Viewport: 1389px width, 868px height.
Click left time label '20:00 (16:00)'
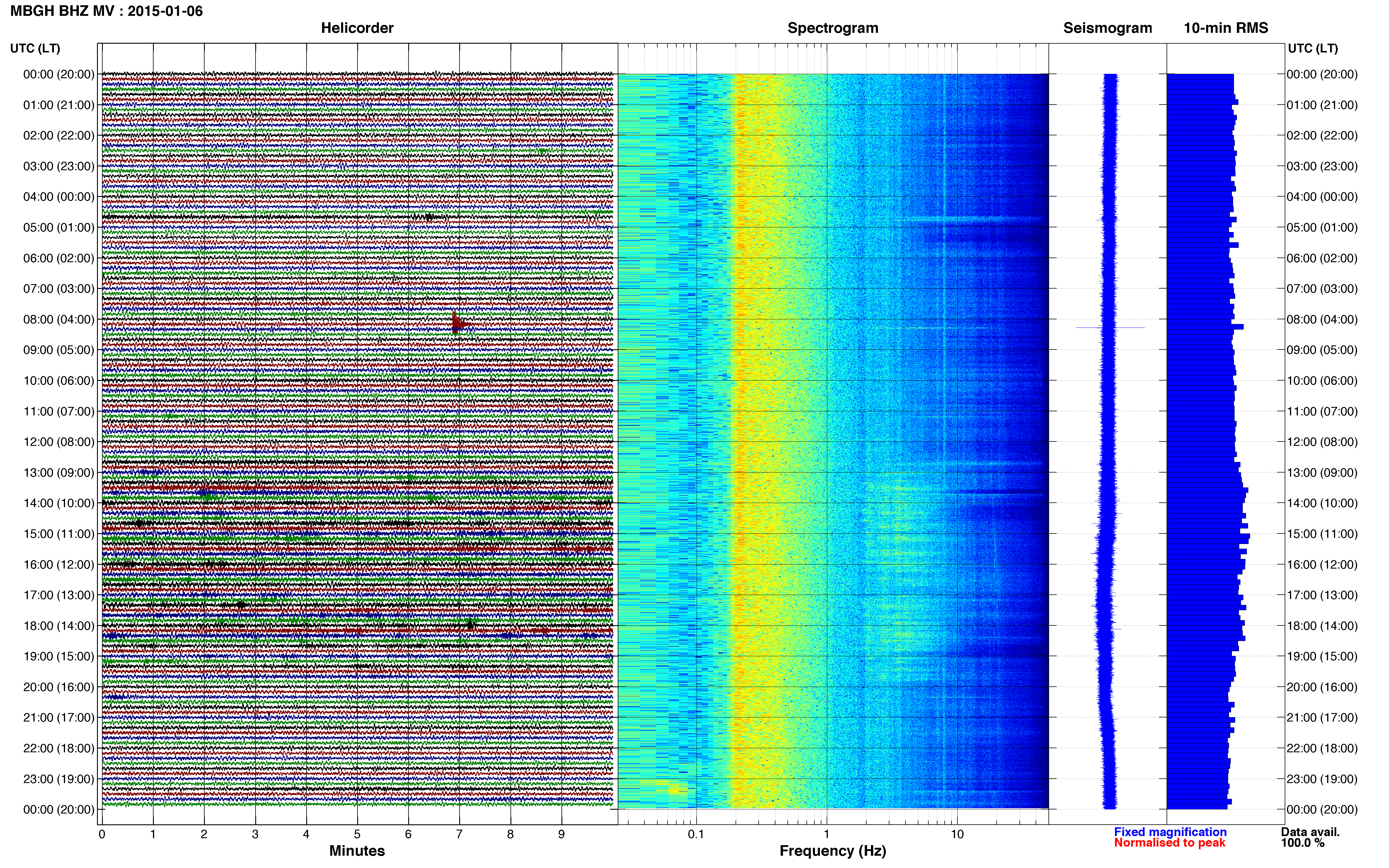tap(59, 687)
